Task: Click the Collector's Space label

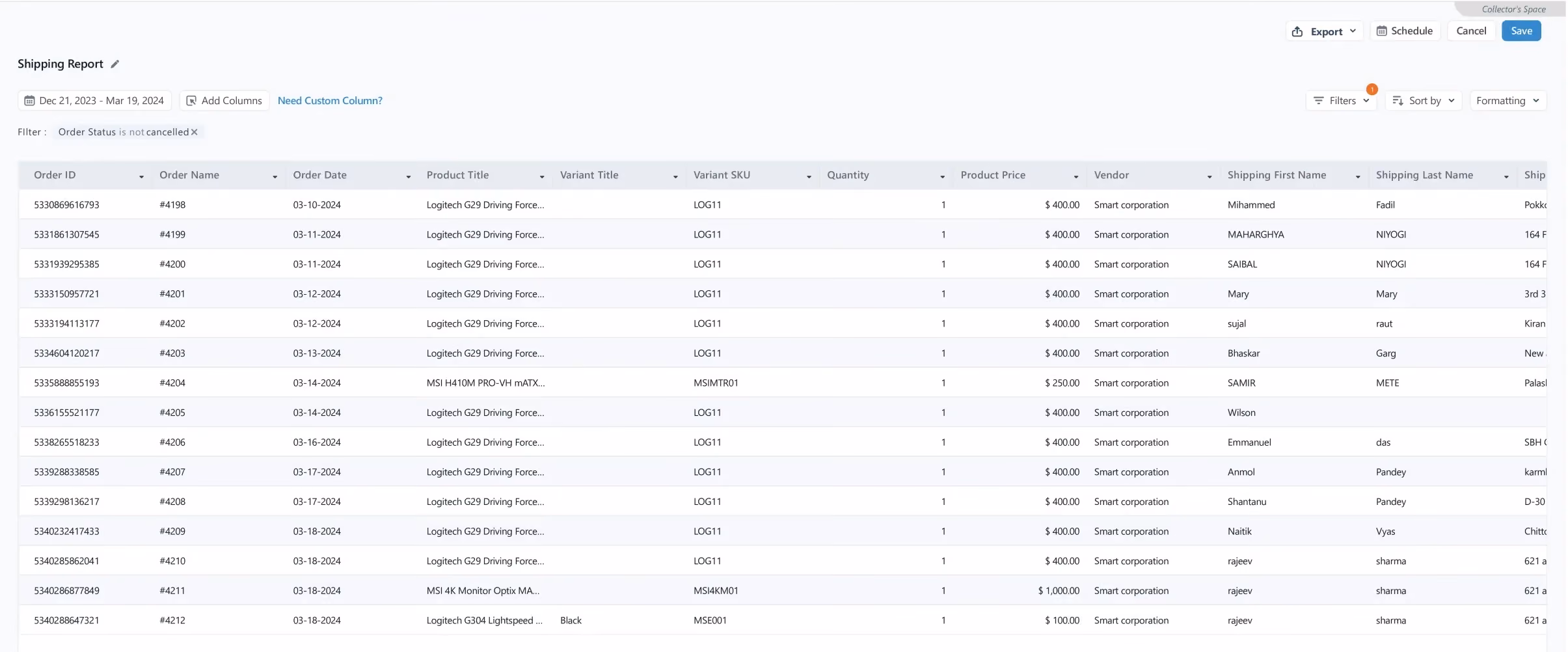Action: (x=1513, y=9)
